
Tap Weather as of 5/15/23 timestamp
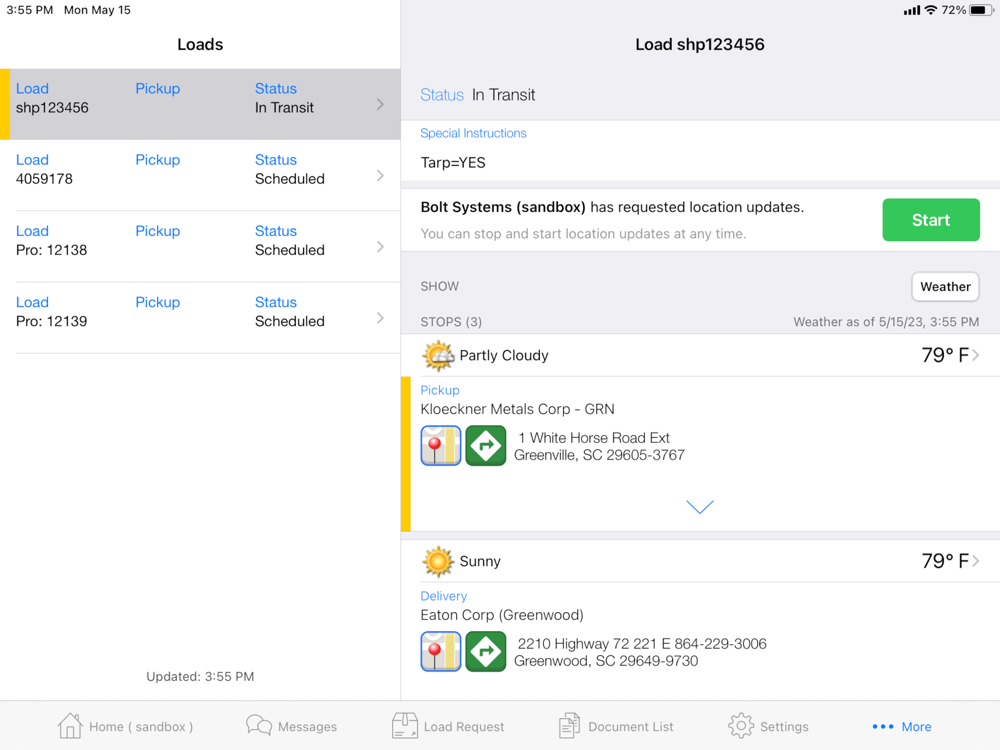(886, 322)
